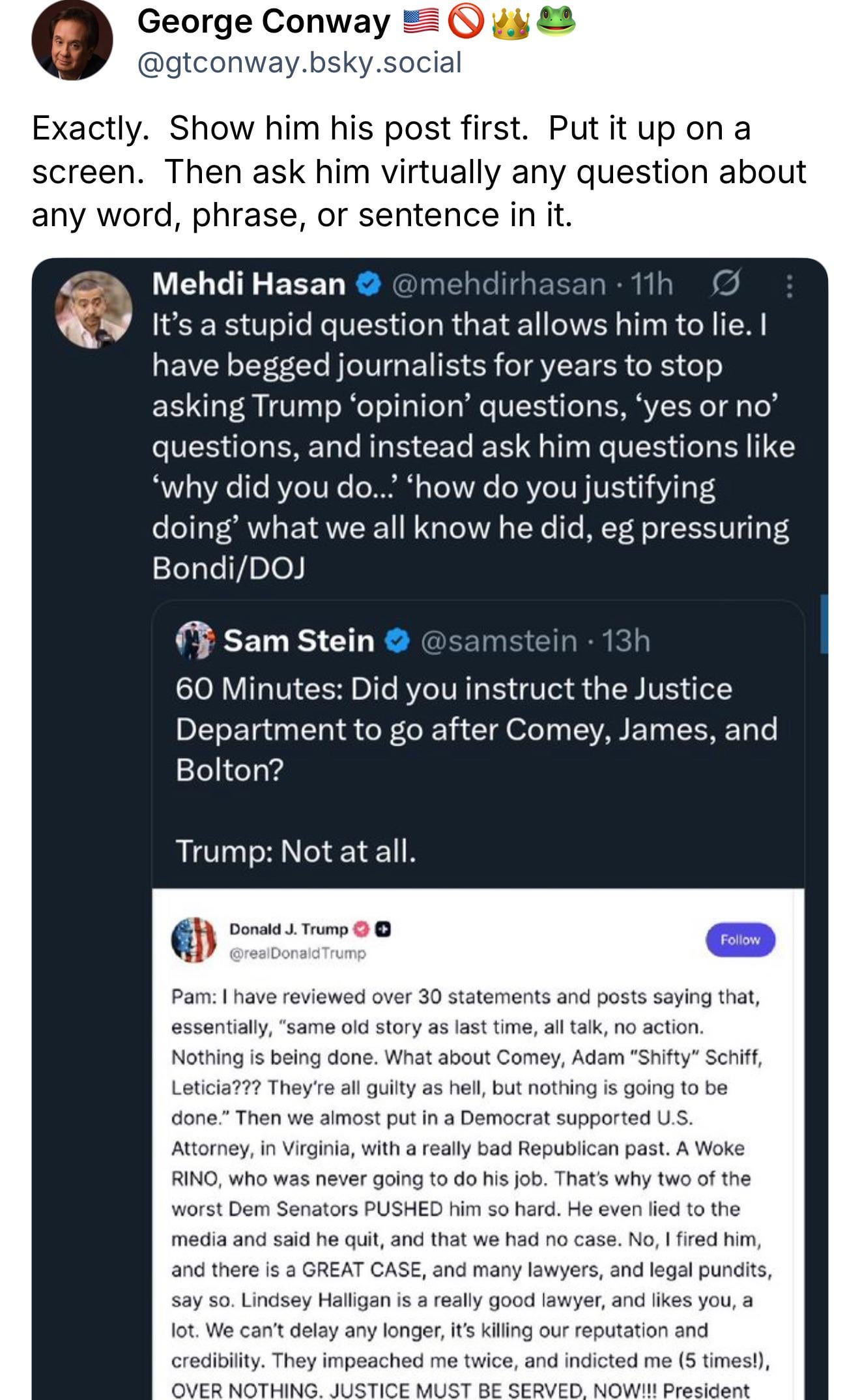
Task: Click the 13h timestamp on Sam Stein's post
Action: (x=626, y=641)
